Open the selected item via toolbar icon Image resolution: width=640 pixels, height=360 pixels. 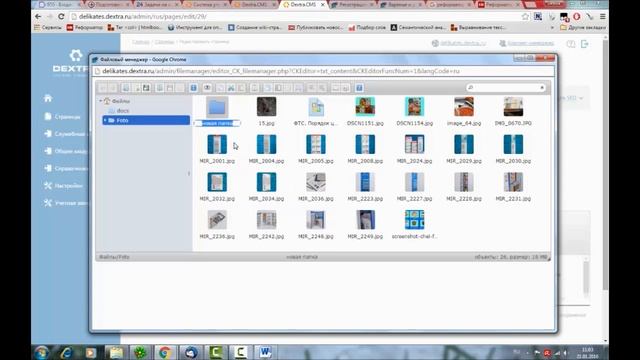[x=159, y=88]
